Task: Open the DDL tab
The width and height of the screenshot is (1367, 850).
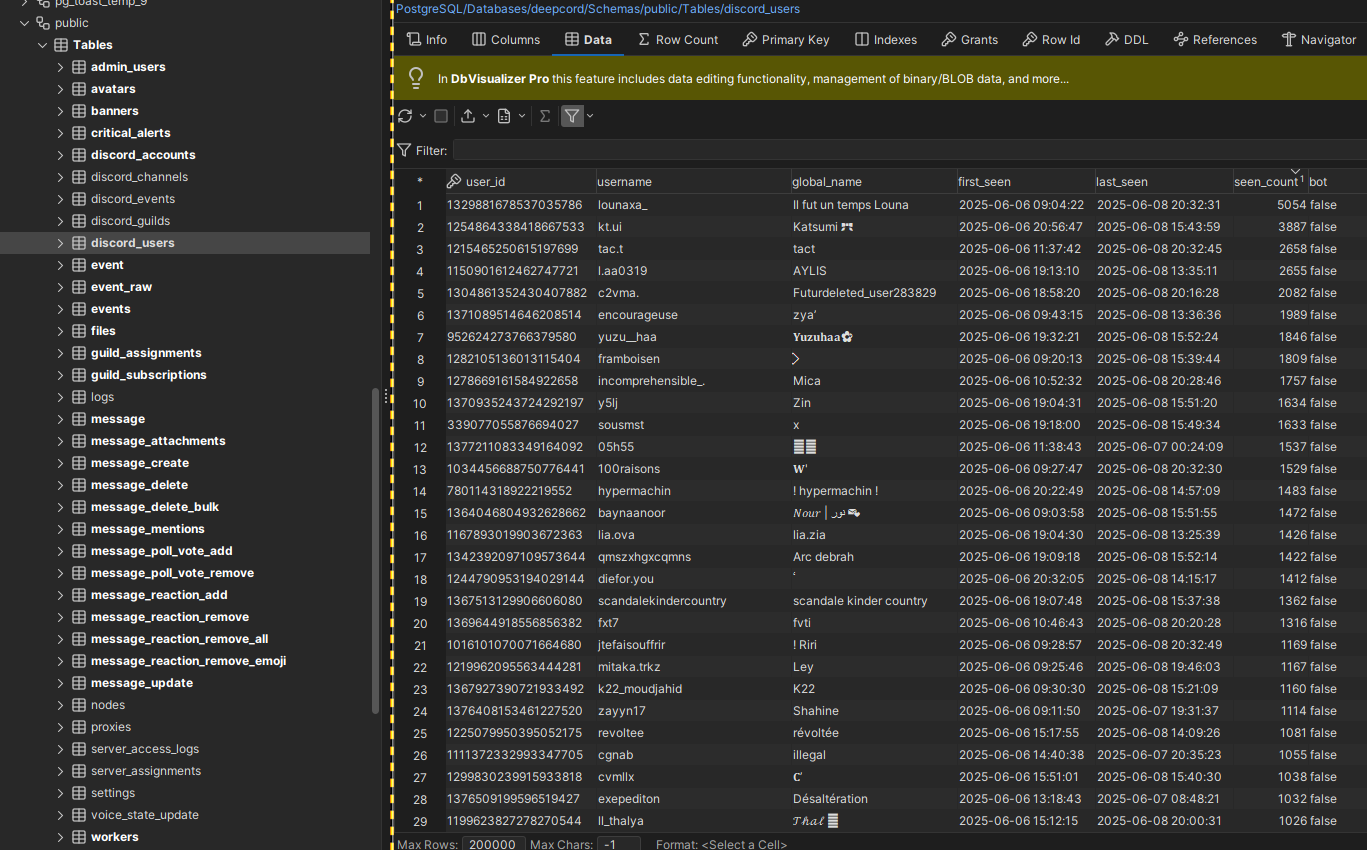Action: pos(1126,40)
